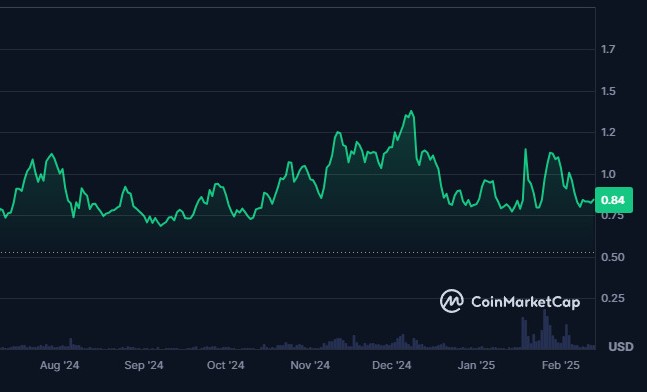647x392 pixels.
Task: Click the 1.0 price axis label
Action: coord(608,174)
